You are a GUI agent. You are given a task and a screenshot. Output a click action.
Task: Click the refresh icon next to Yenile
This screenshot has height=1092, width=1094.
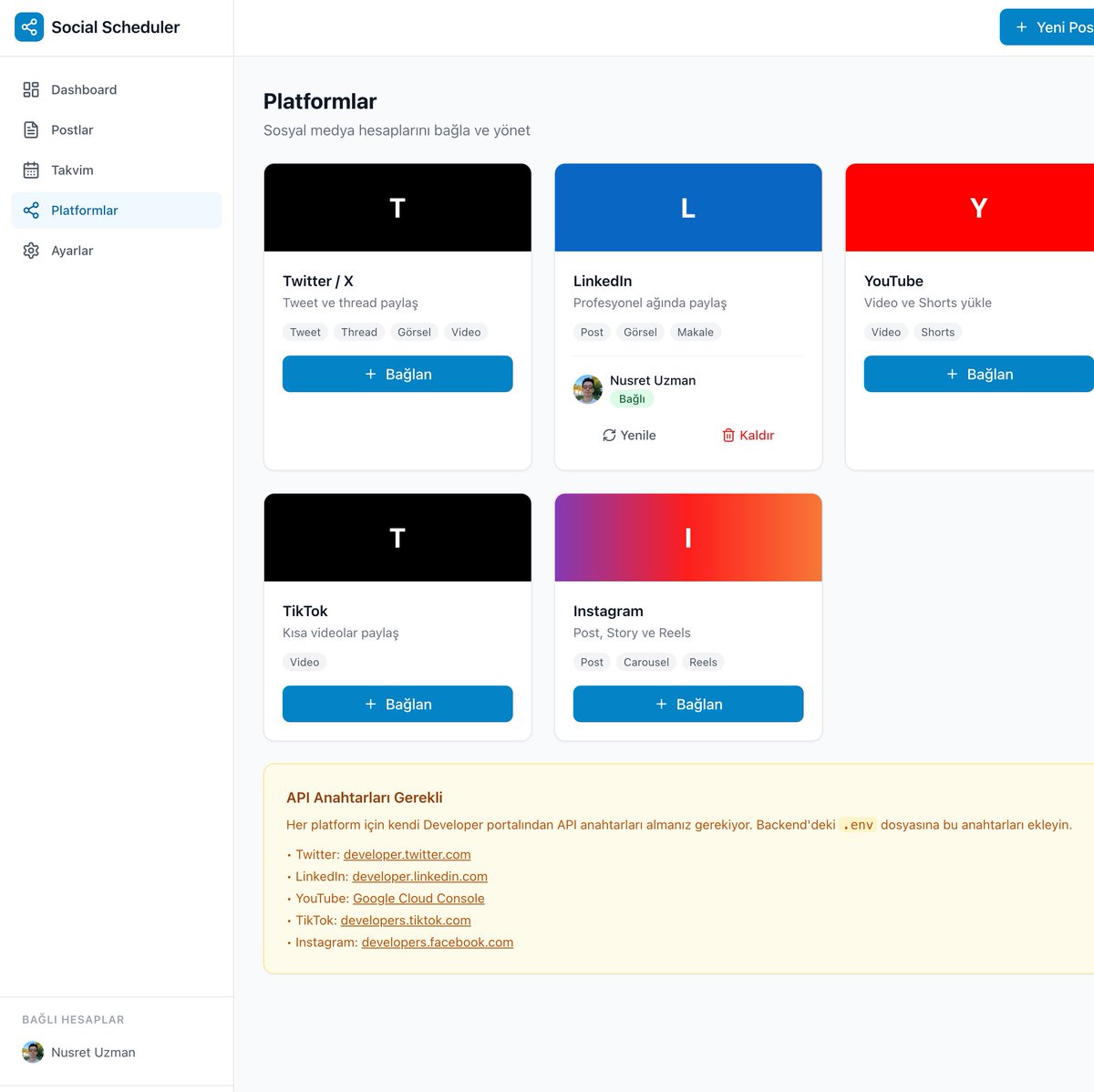609,436
